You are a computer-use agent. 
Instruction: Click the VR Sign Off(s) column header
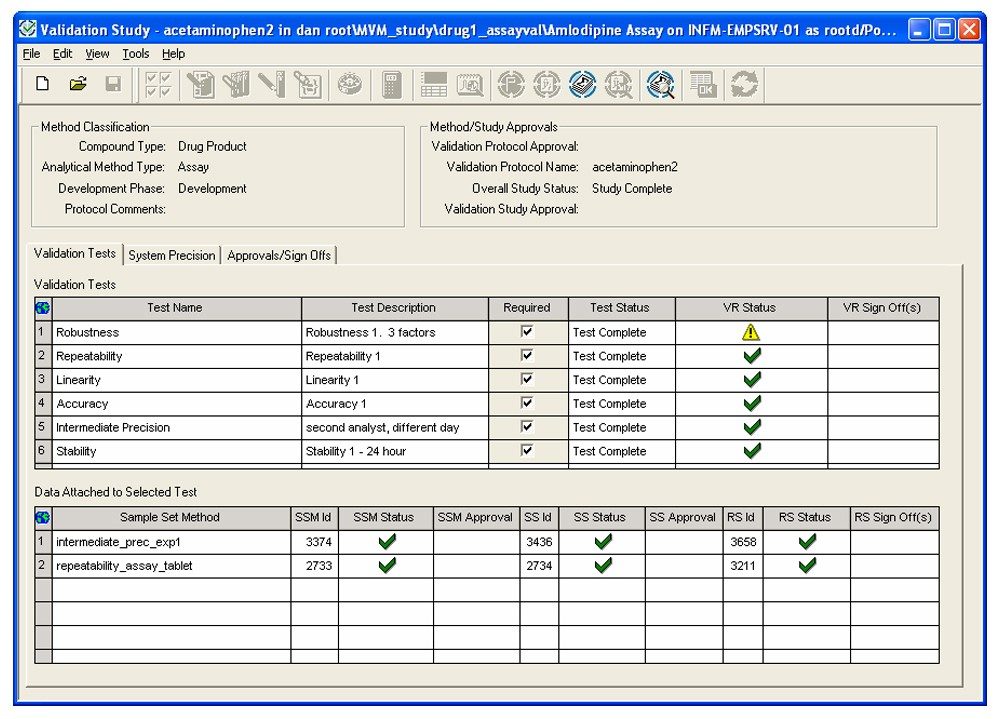pos(883,308)
